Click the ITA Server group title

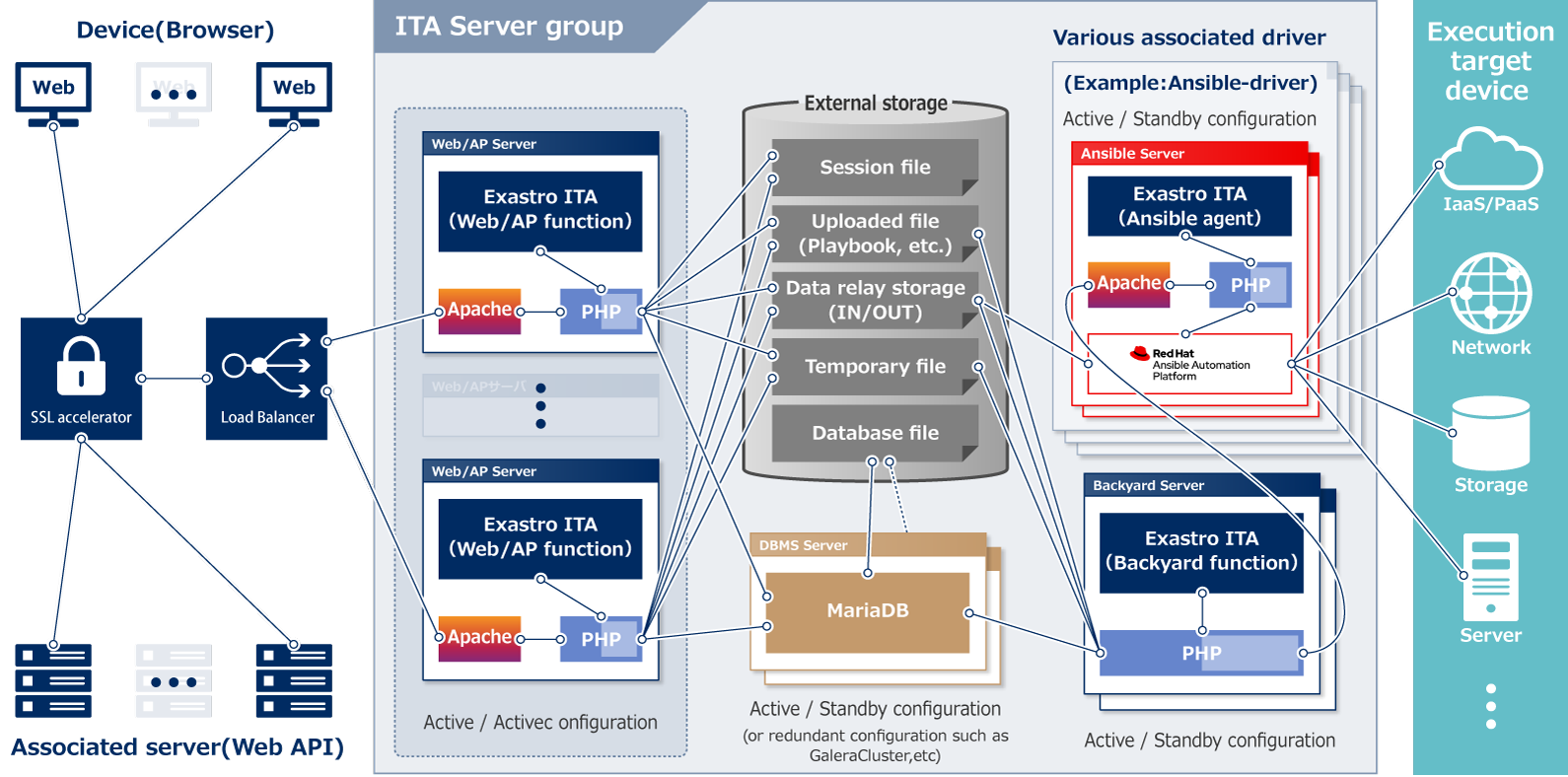(509, 27)
